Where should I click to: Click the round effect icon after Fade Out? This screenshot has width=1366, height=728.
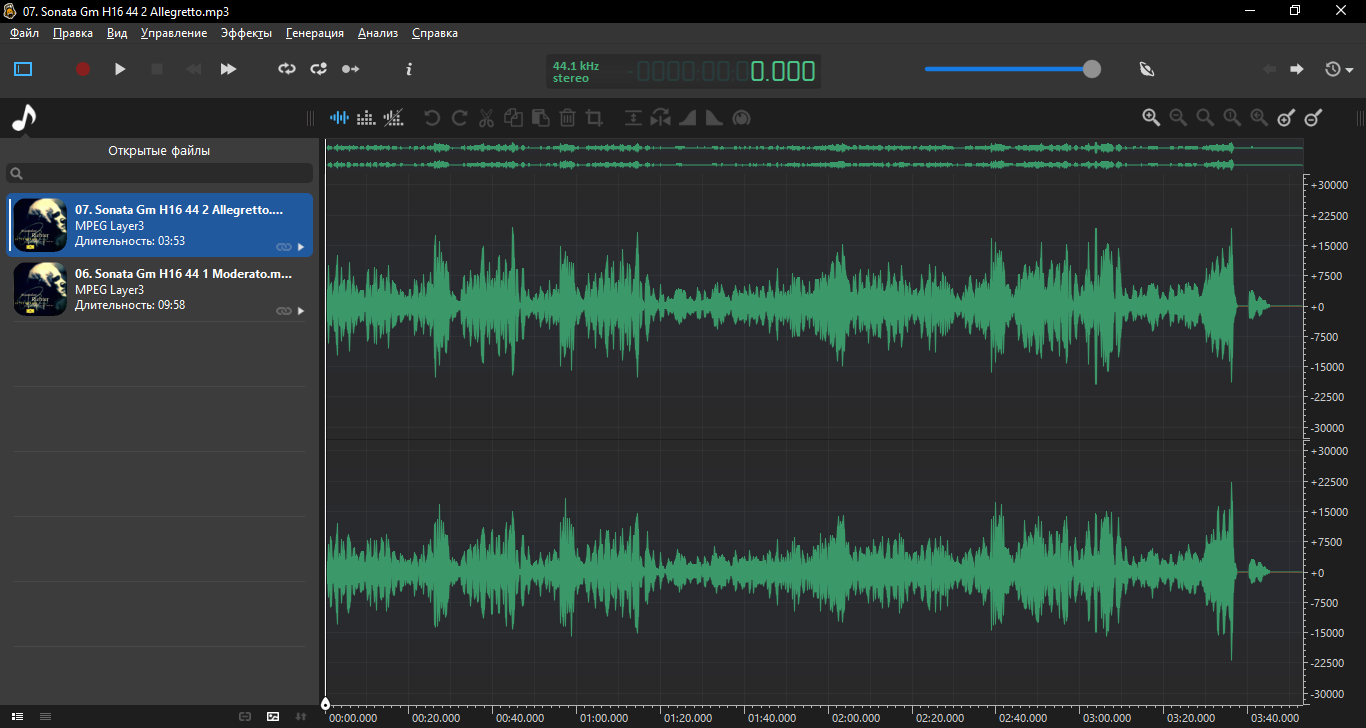741,118
